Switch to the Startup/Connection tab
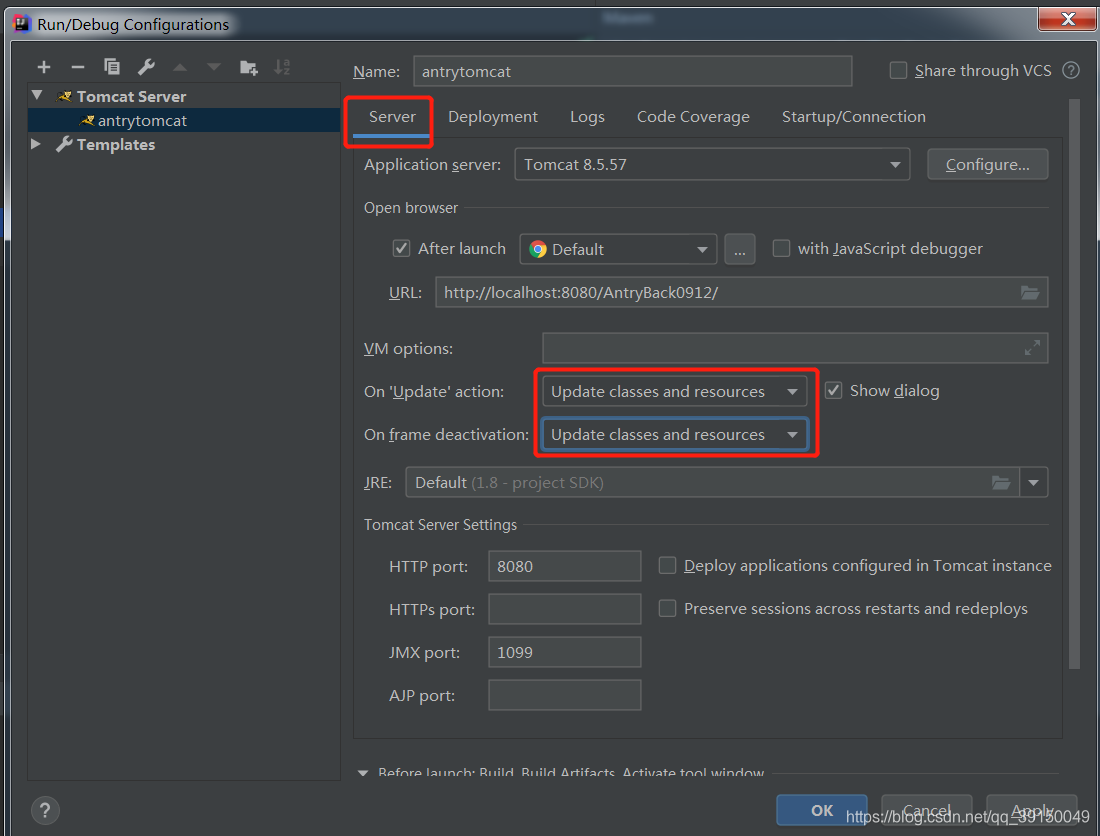The height and width of the screenshot is (836, 1100). click(854, 117)
